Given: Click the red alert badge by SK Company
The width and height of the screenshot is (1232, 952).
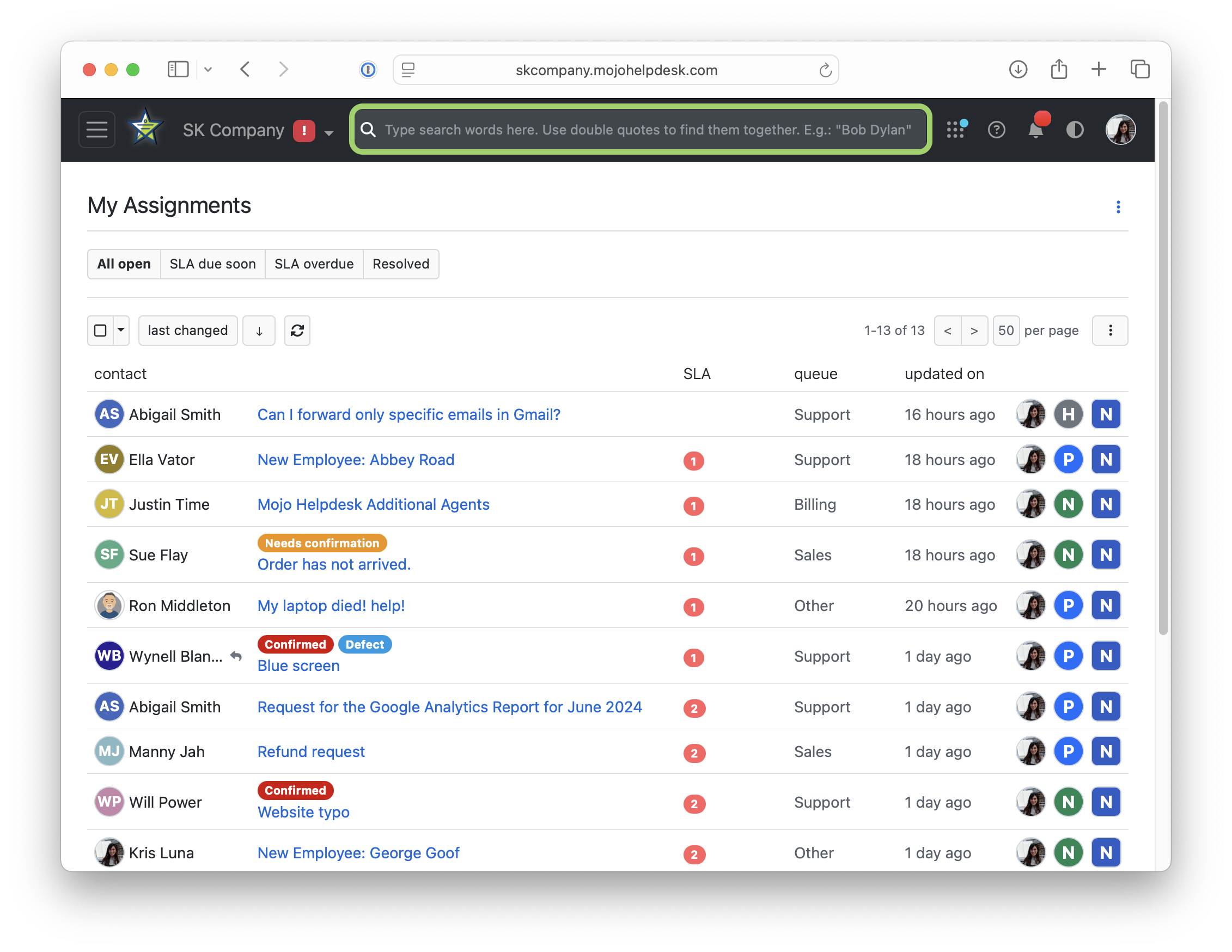Looking at the screenshot, I should 304,131.
